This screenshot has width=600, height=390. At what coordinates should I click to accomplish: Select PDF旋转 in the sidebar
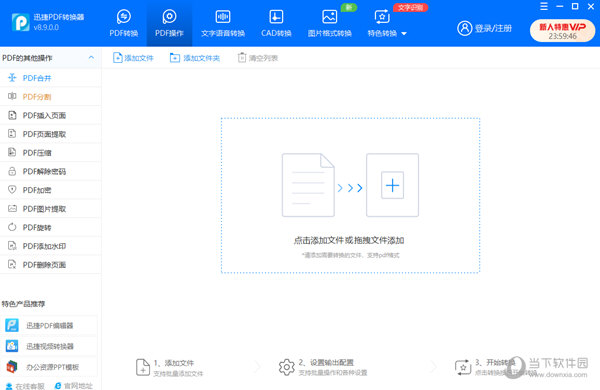click(51, 227)
